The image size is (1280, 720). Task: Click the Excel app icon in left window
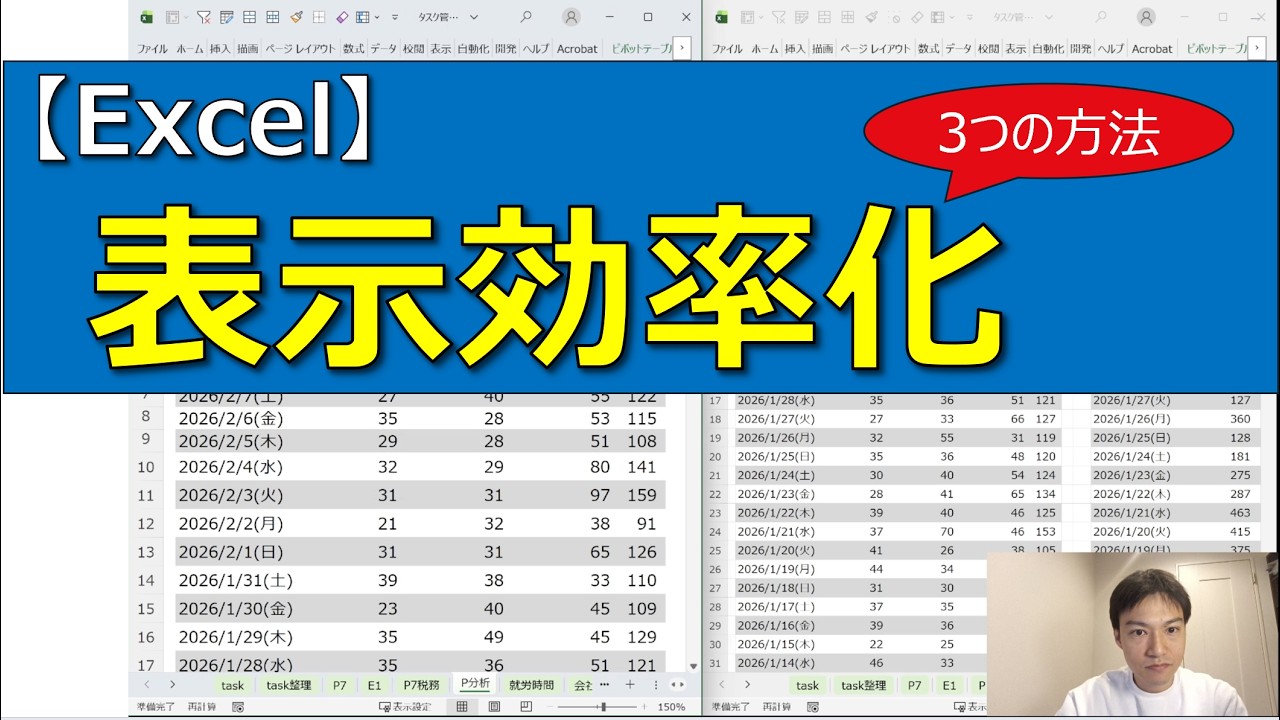pyautogui.click(x=146, y=17)
